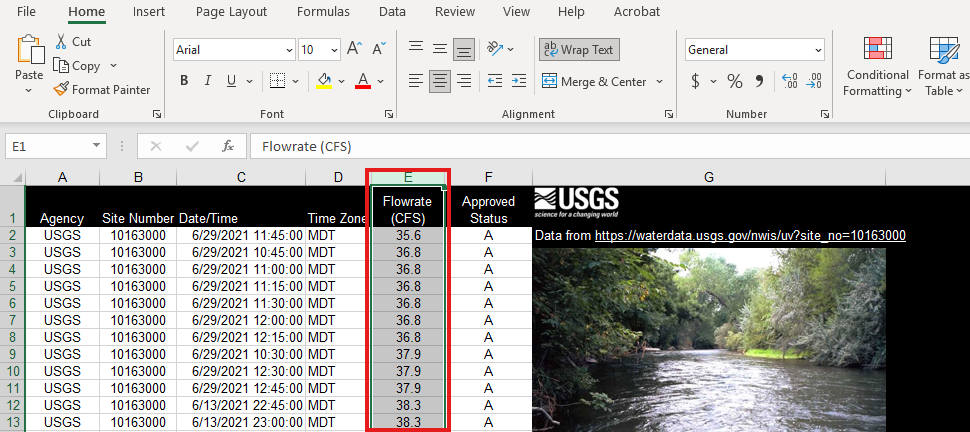Click the Increase Indent icon

click(x=518, y=81)
